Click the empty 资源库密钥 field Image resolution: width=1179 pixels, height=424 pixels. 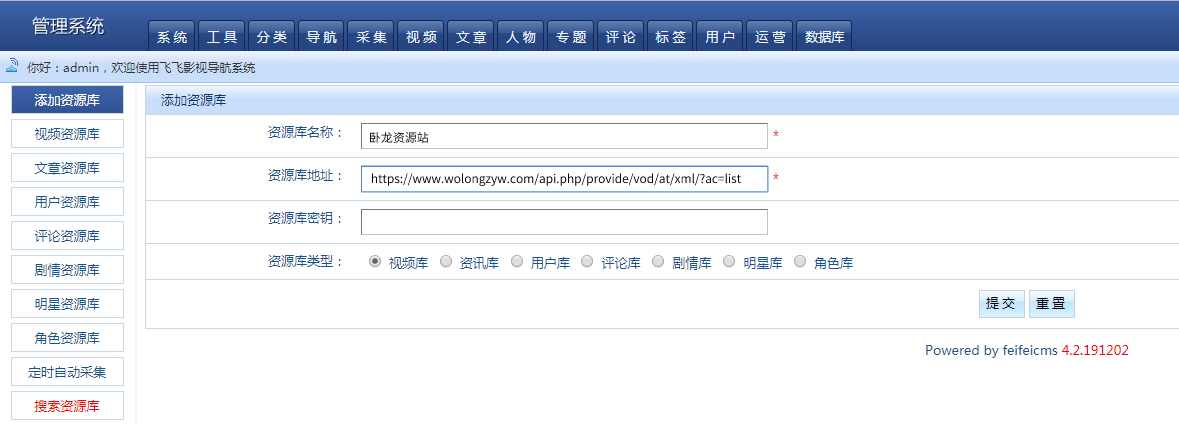[564, 222]
